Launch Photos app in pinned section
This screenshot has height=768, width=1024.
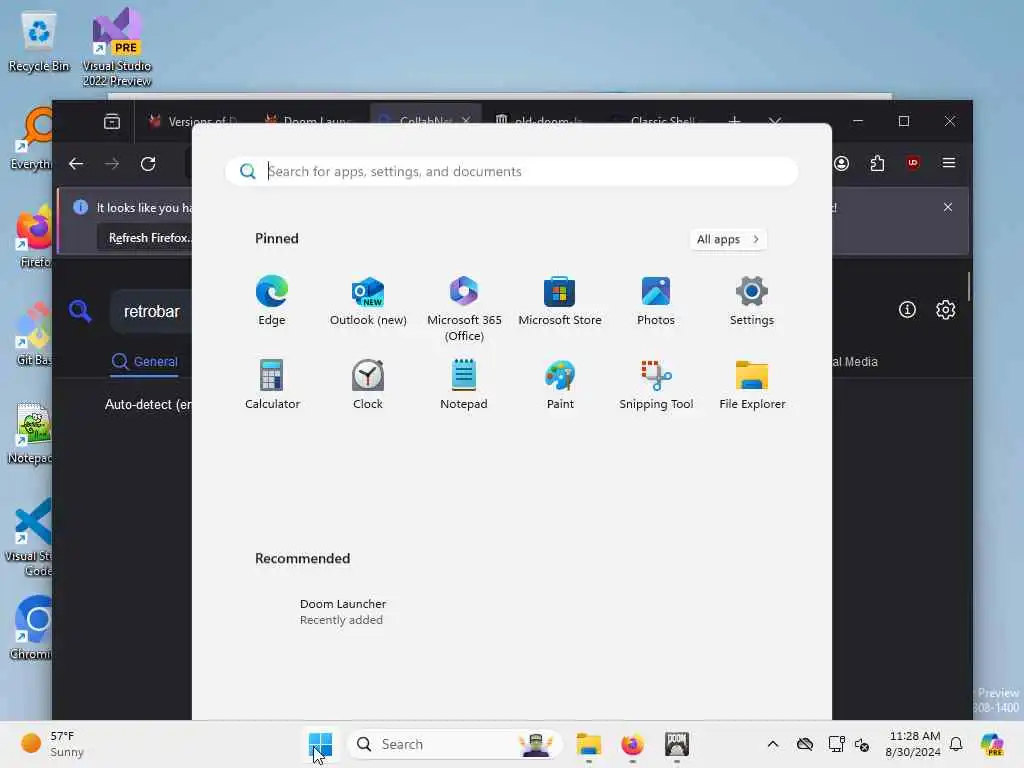pyautogui.click(x=656, y=300)
